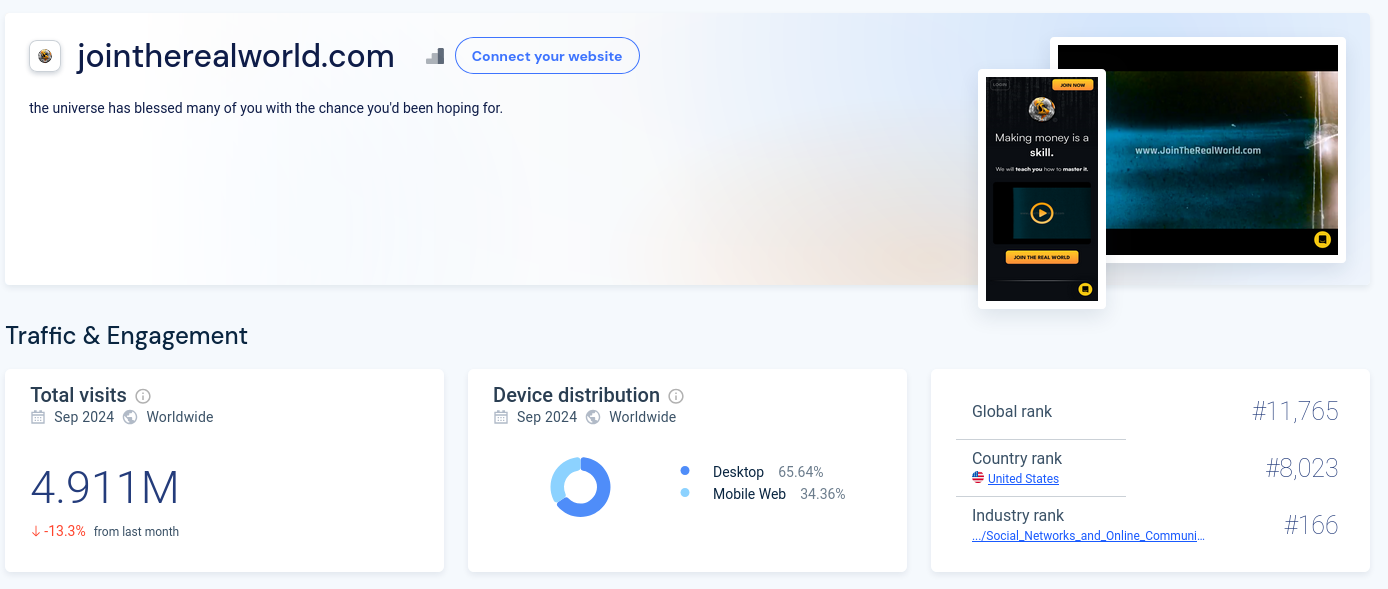Open the United States country rank link

click(1023, 479)
